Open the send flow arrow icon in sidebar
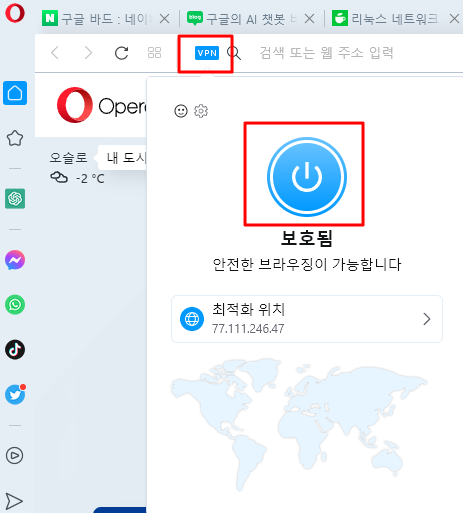463x513 pixels. click(x=14, y=501)
